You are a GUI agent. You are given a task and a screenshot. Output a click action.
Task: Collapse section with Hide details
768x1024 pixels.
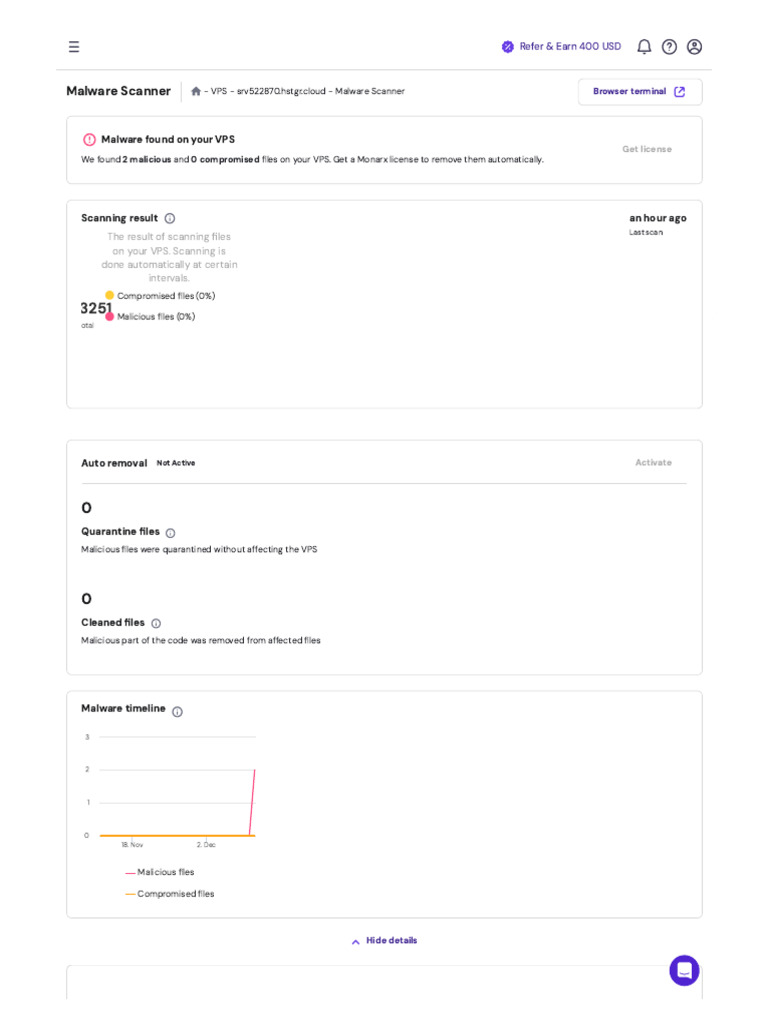point(385,941)
